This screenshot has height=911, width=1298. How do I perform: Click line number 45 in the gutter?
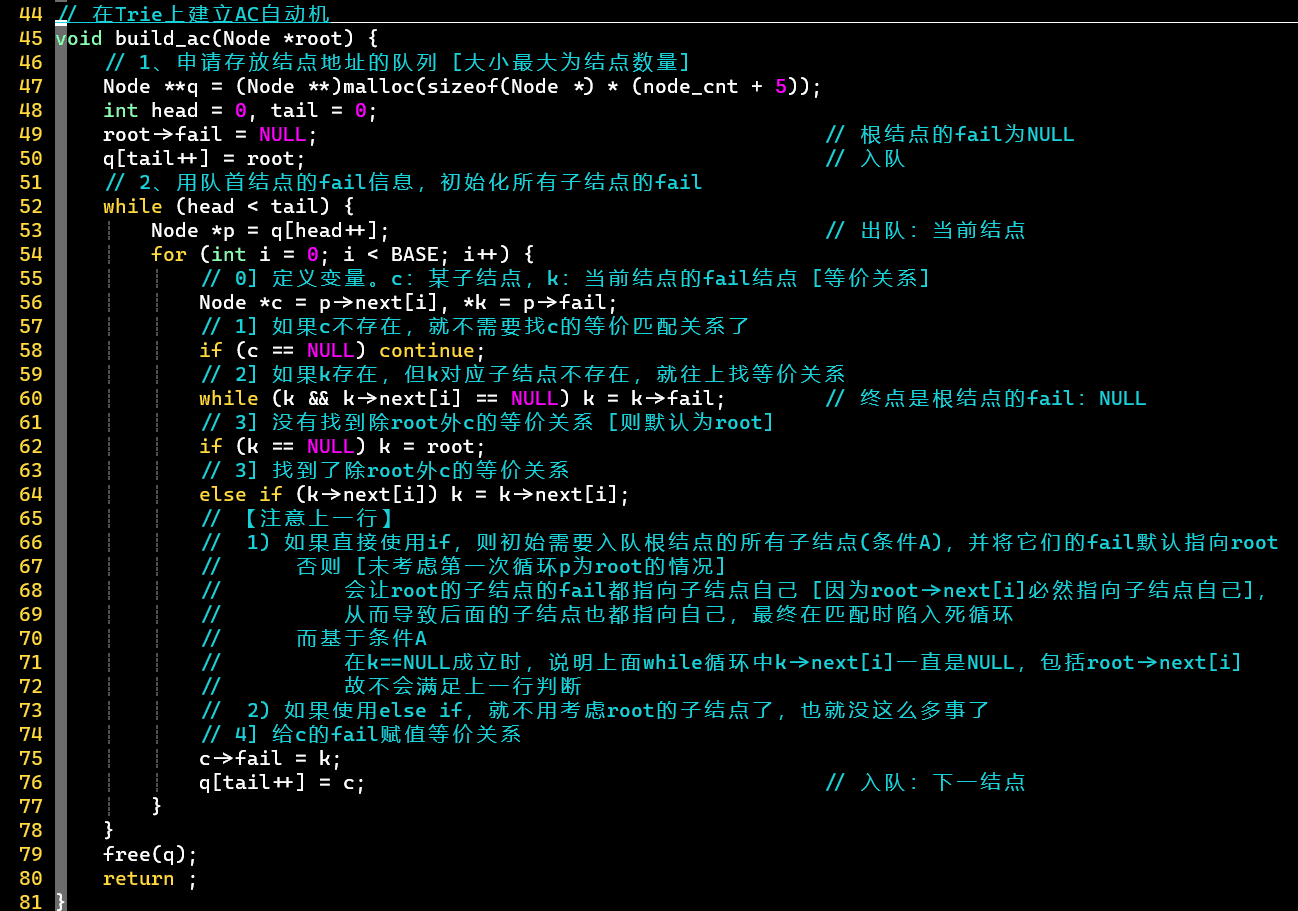[31, 38]
